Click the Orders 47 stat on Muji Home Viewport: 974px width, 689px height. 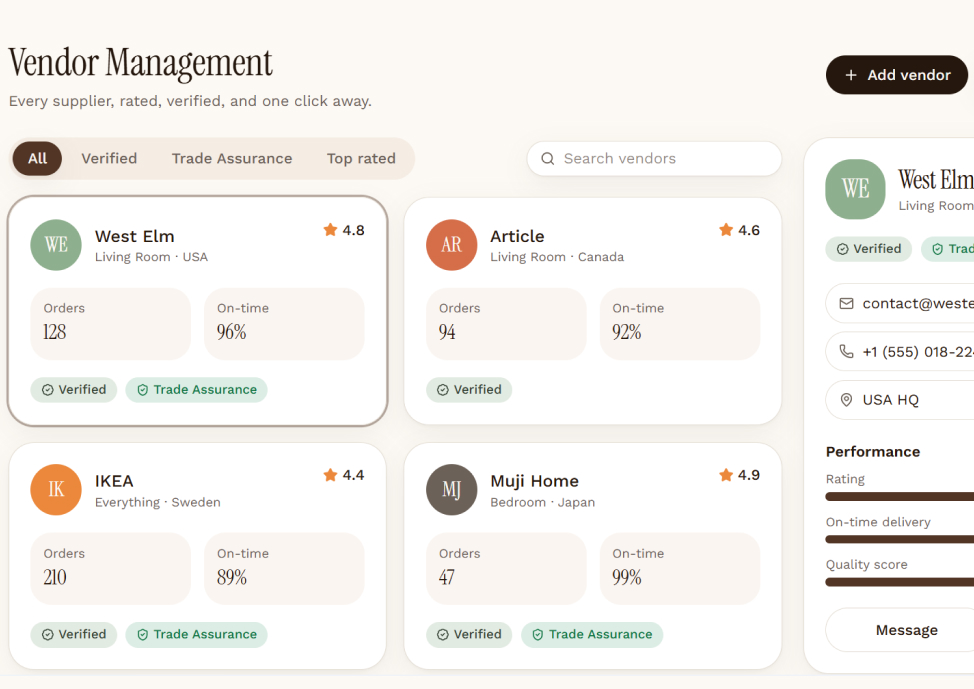point(506,568)
